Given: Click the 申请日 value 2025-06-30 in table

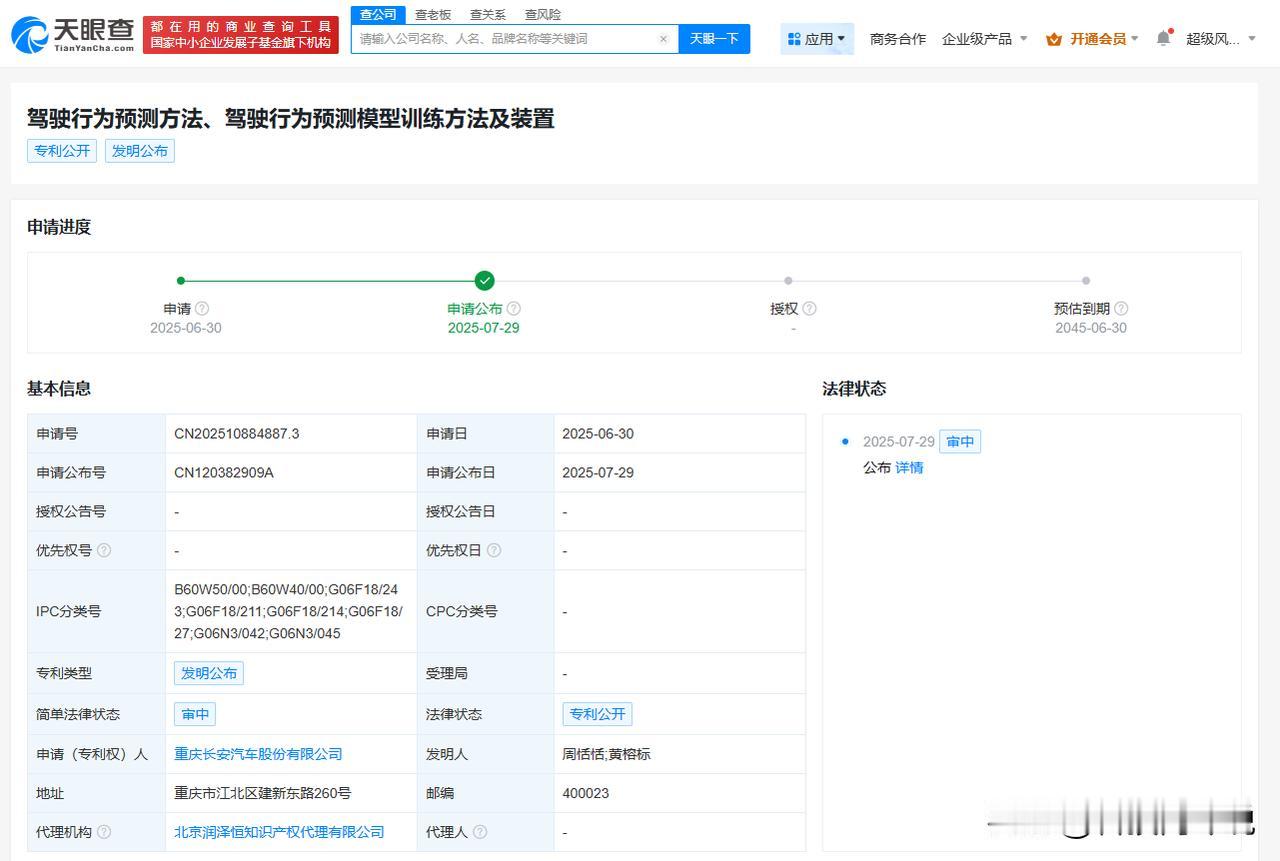Looking at the screenshot, I should [x=598, y=434].
